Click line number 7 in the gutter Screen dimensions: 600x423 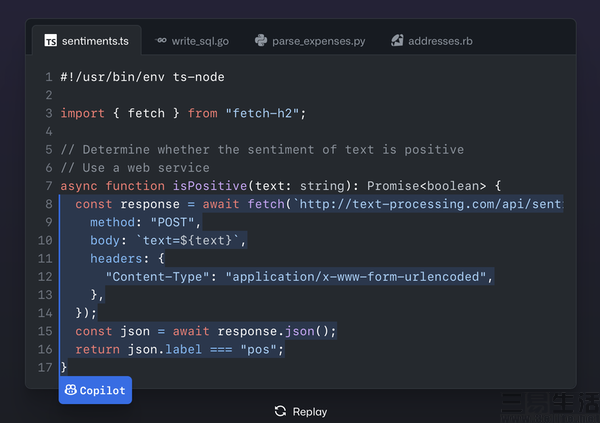click(48, 186)
